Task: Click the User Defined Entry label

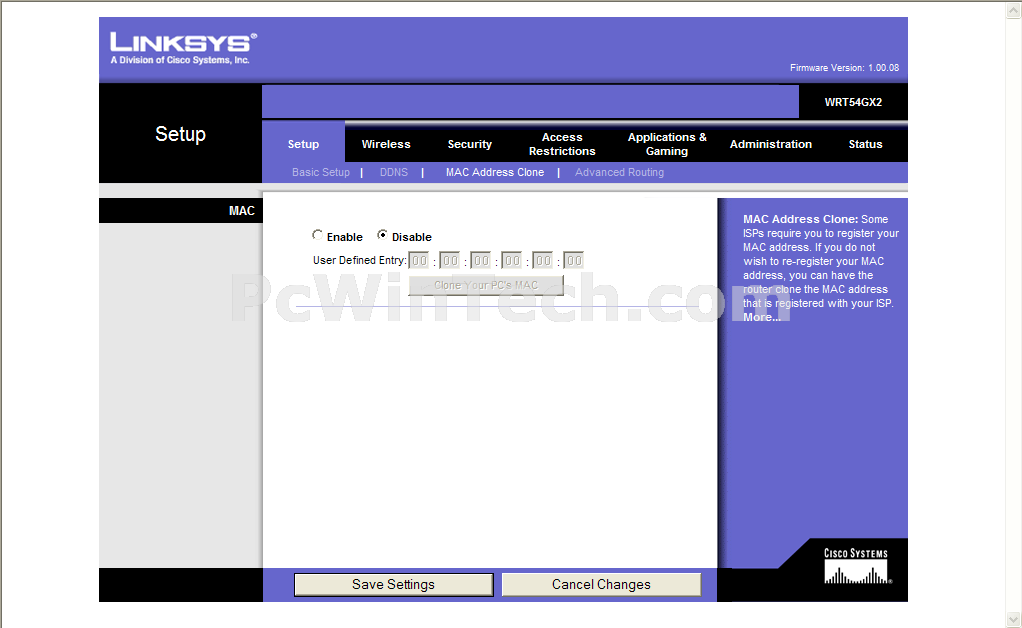Action: [x=359, y=260]
